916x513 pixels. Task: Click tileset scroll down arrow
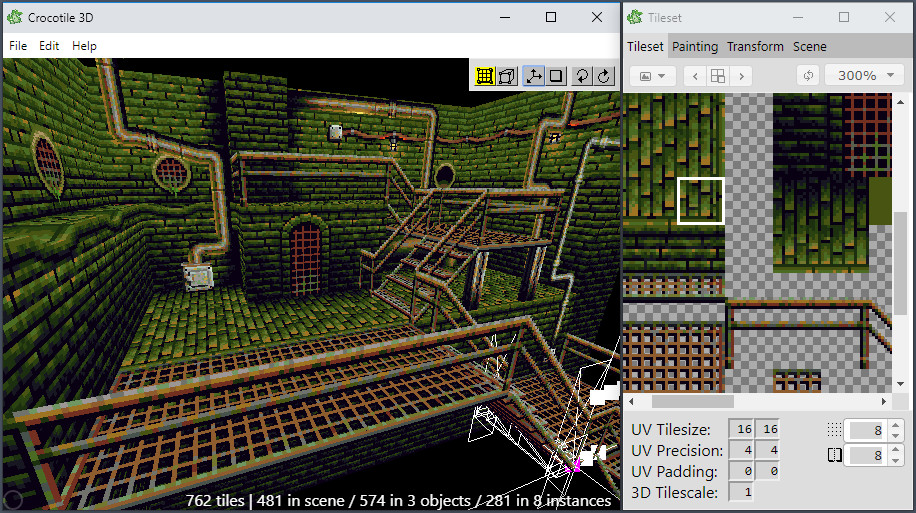[x=900, y=384]
